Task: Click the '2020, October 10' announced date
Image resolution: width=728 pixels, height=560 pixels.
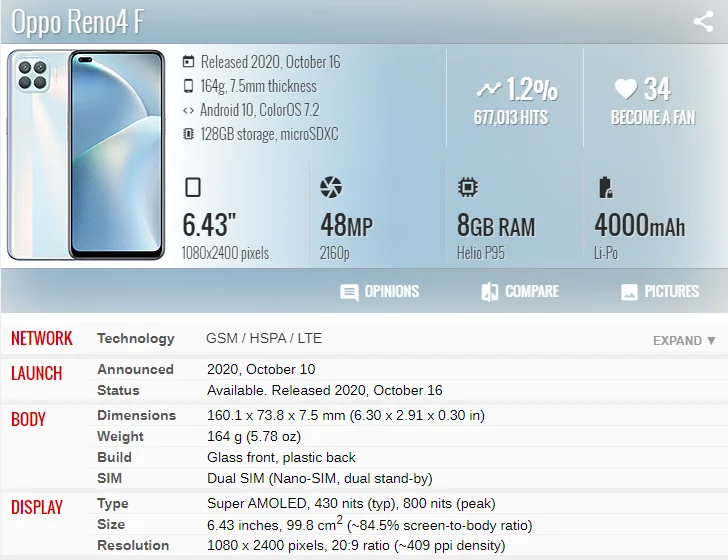Action: pos(261,370)
